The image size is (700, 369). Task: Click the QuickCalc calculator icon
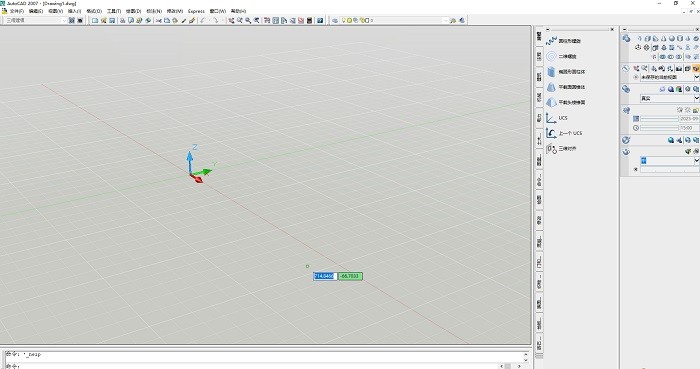(x=309, y=20)
